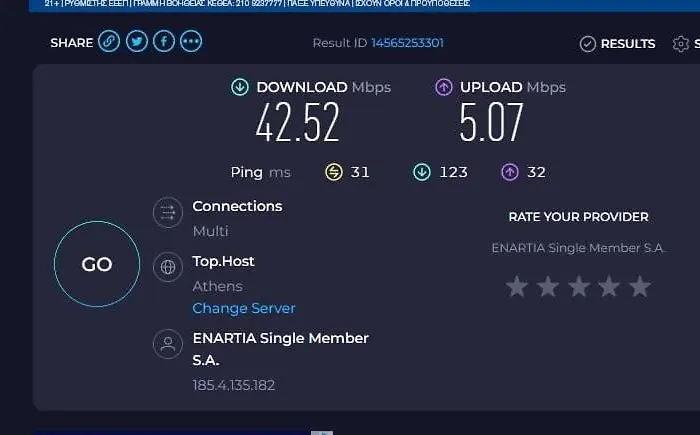Click the download latency icon next to 123

pos(422,172)
